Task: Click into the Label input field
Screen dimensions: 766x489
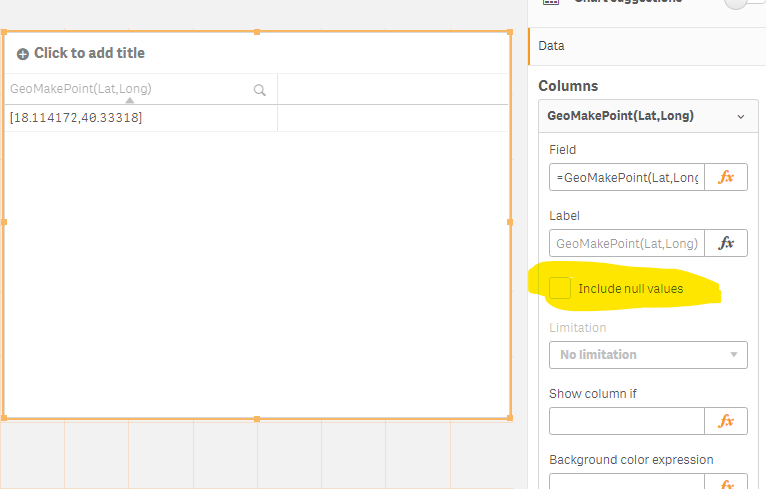Action: coord(627,243)
